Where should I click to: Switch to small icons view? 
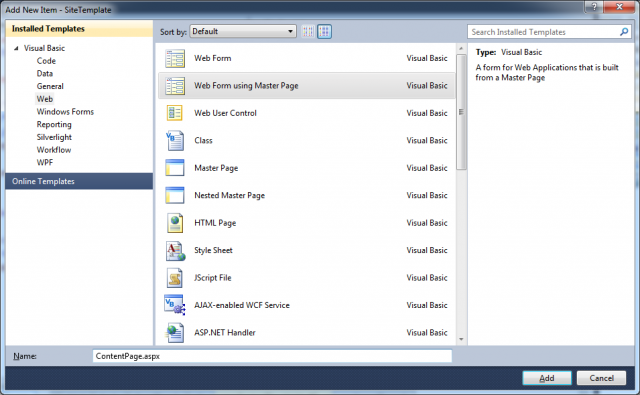pos(308,31)
